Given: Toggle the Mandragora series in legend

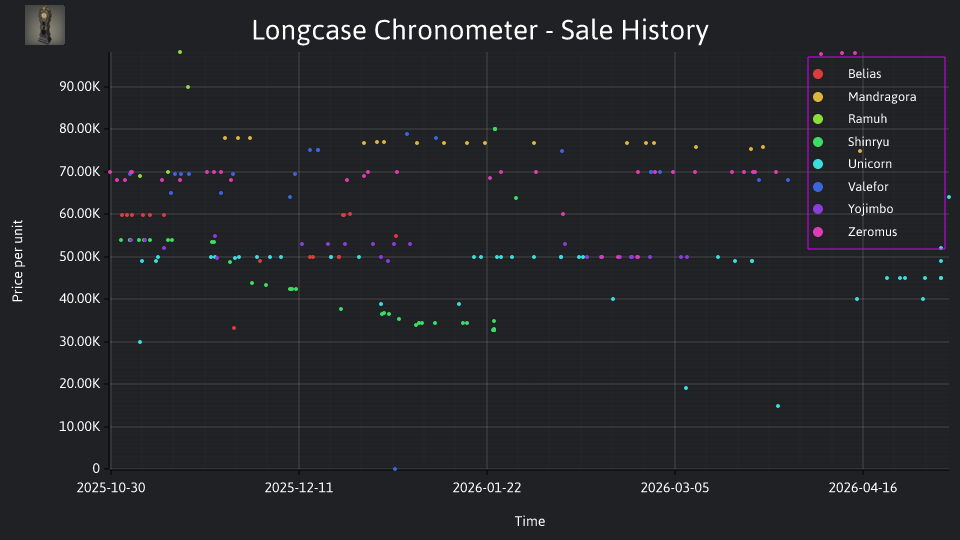Looking at the screenshot, I should coord(864,97).
